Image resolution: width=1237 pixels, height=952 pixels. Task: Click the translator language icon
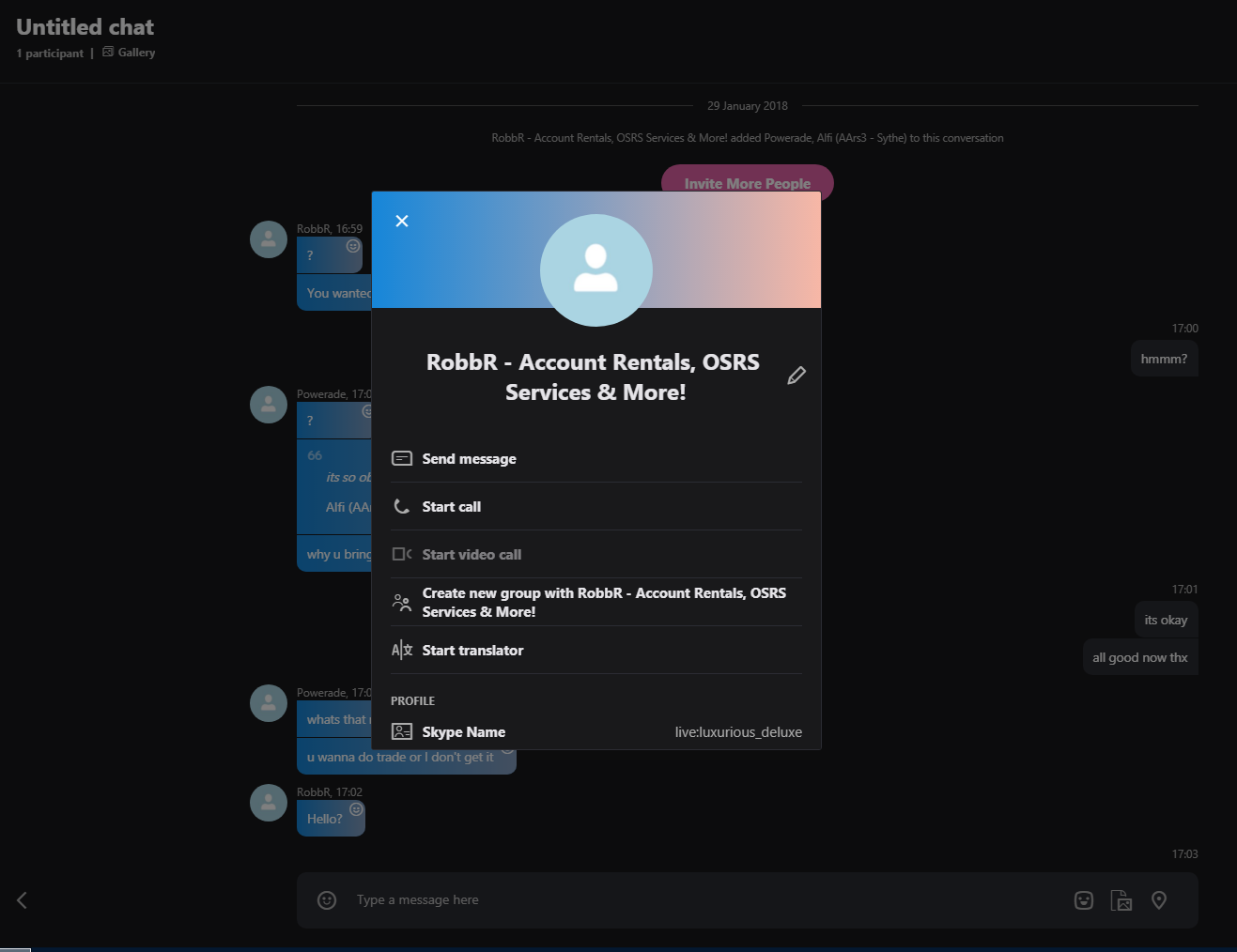pos(402,650)
